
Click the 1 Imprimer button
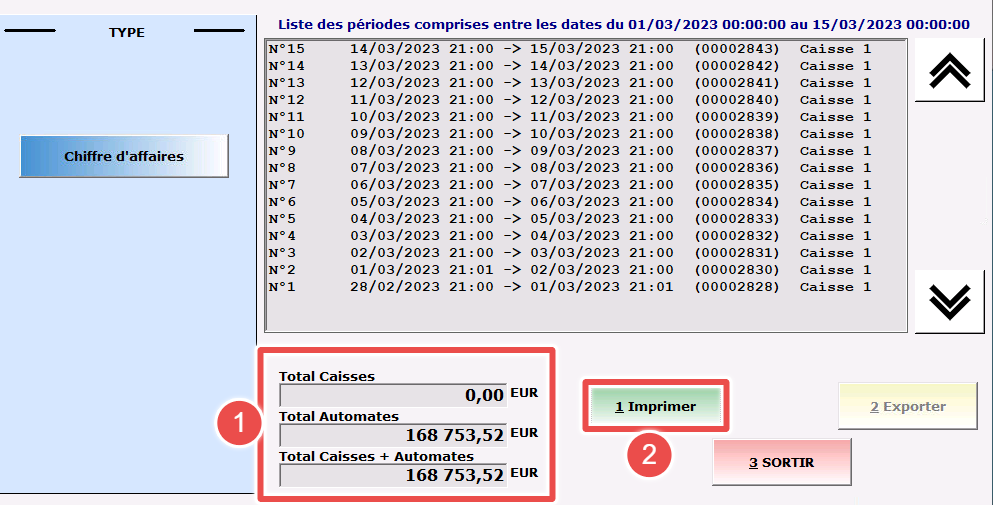(655, 407)
